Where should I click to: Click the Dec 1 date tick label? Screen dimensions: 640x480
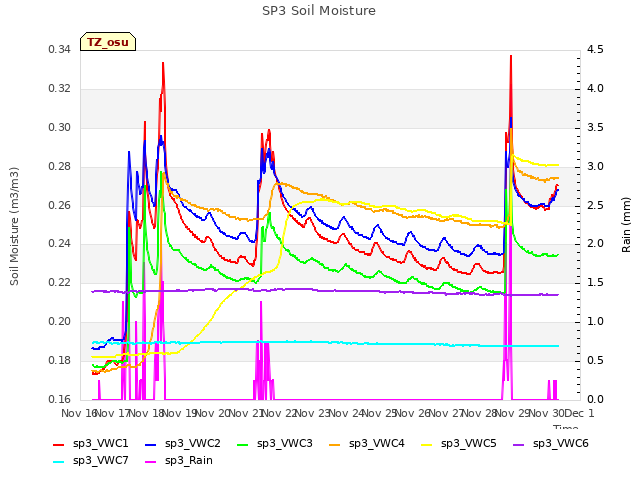click(x=579, y=413)
